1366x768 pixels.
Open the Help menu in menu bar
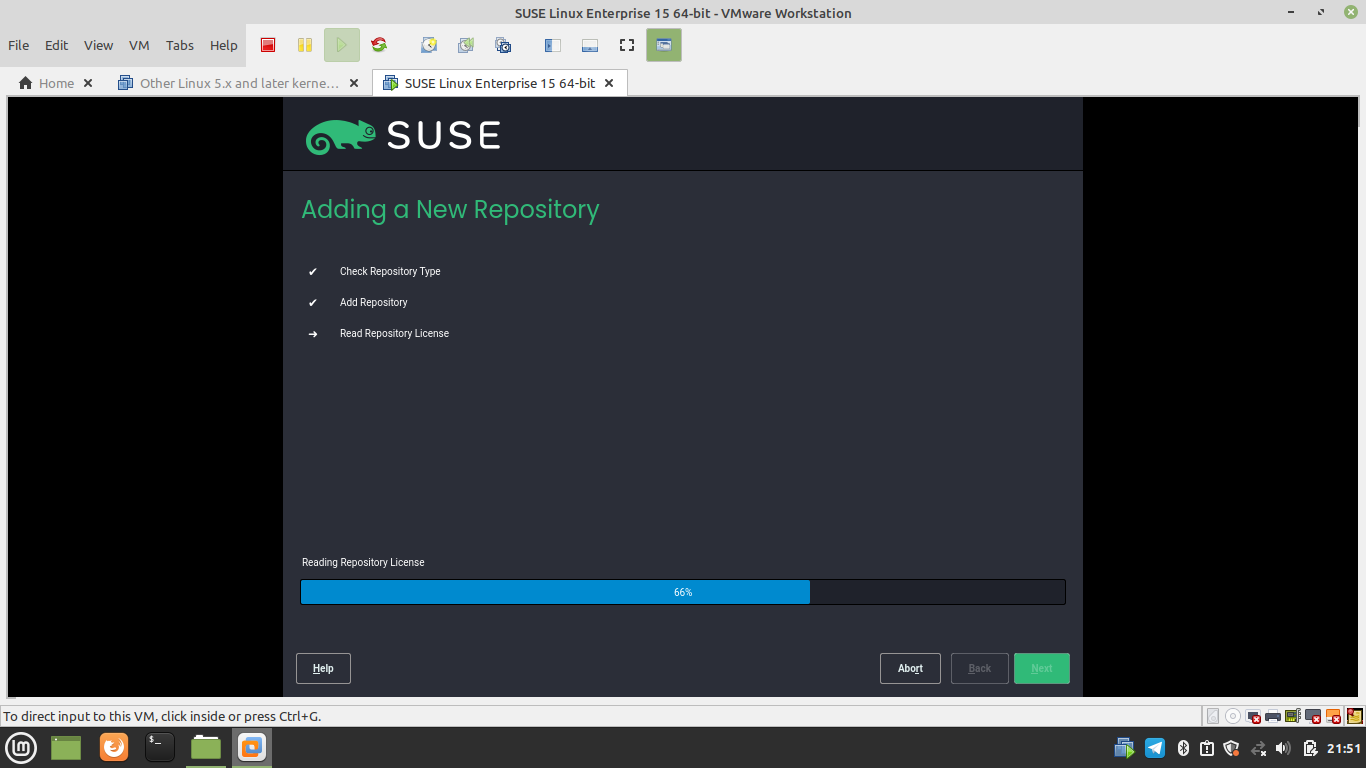pos(224,45)
